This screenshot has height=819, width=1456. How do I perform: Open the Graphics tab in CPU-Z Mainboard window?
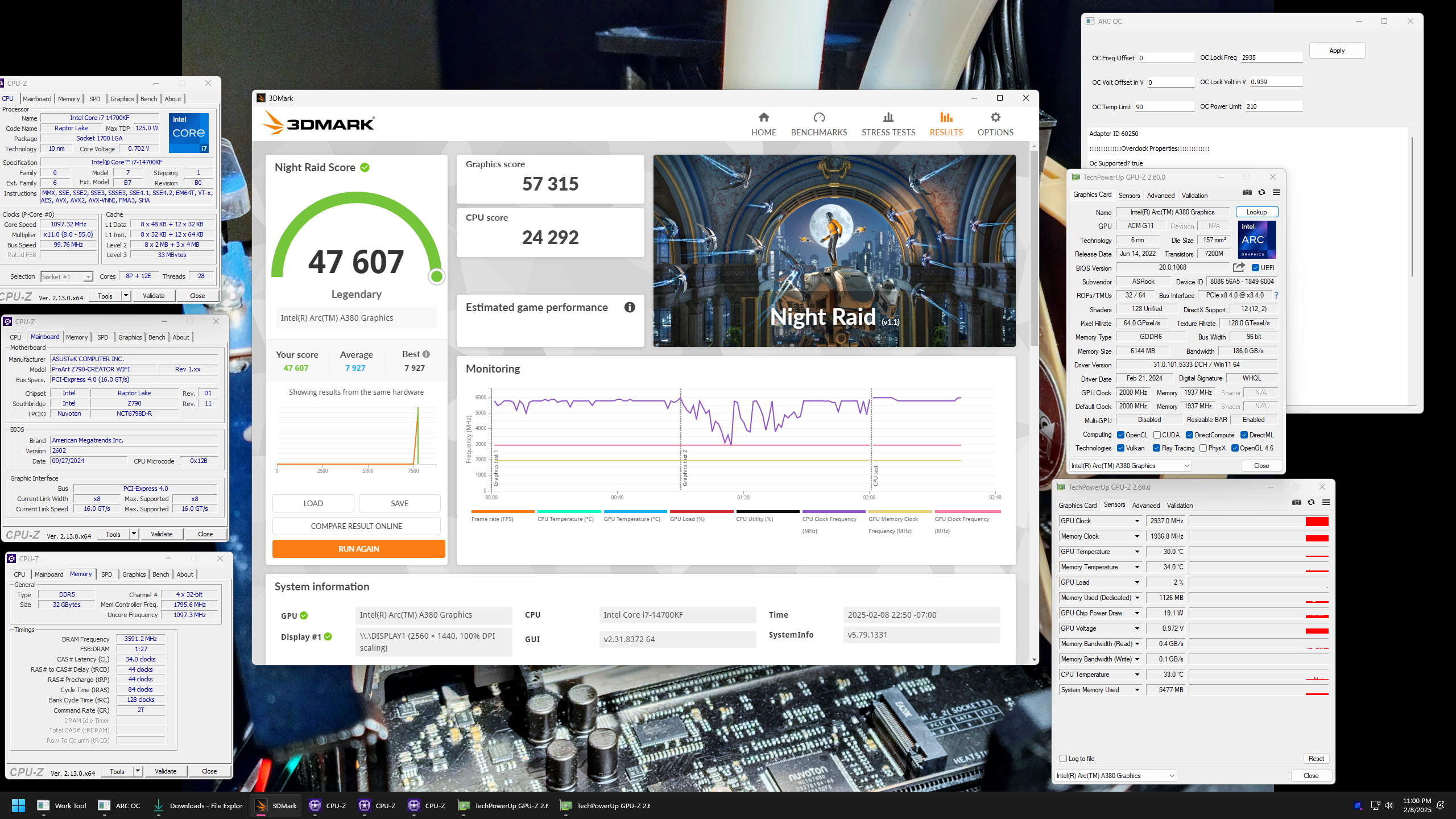pos(130,337)
